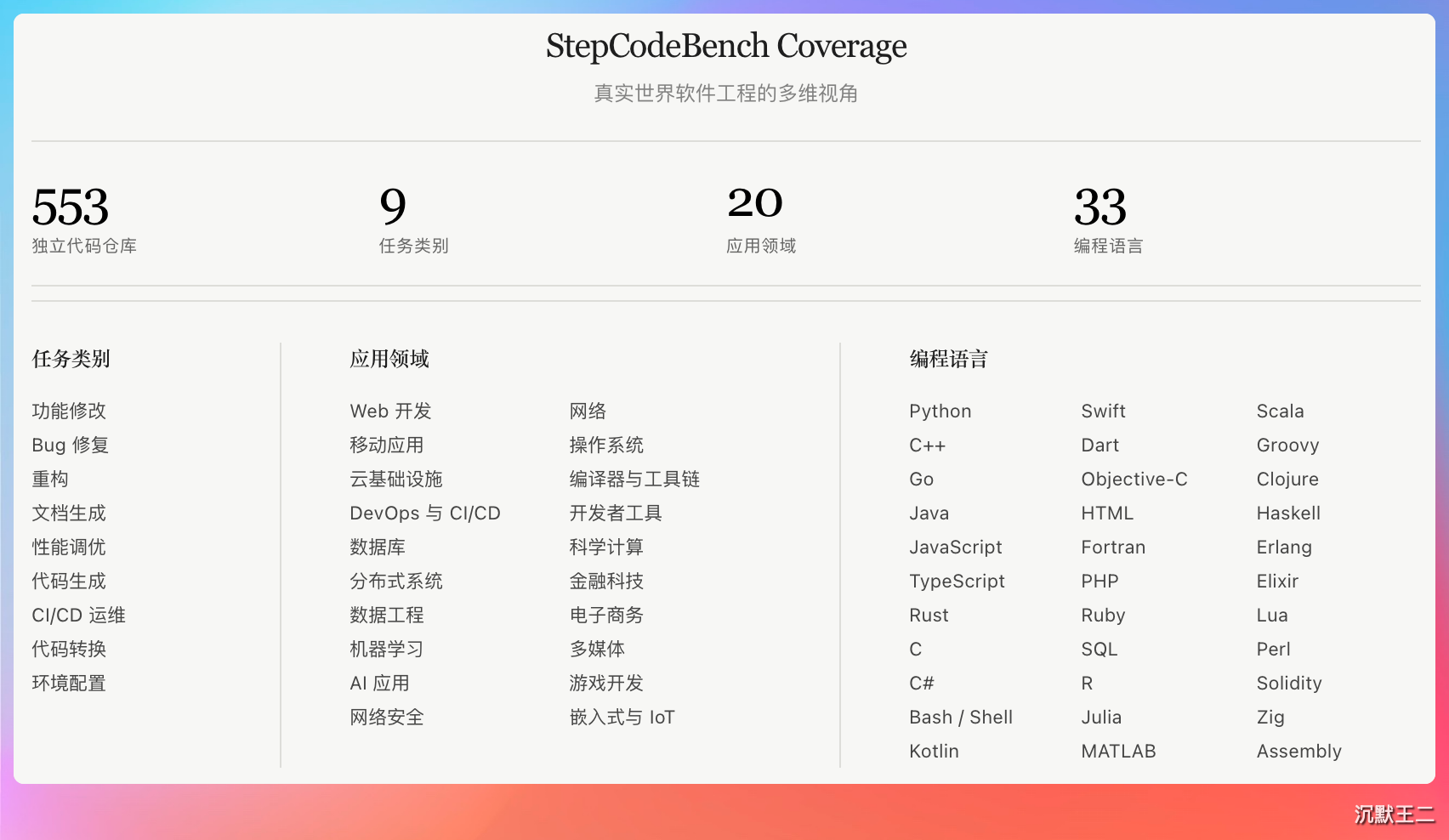Select the 嵌入式与 IoT entry
The image size is (1449, 840).
coord(622,717)
